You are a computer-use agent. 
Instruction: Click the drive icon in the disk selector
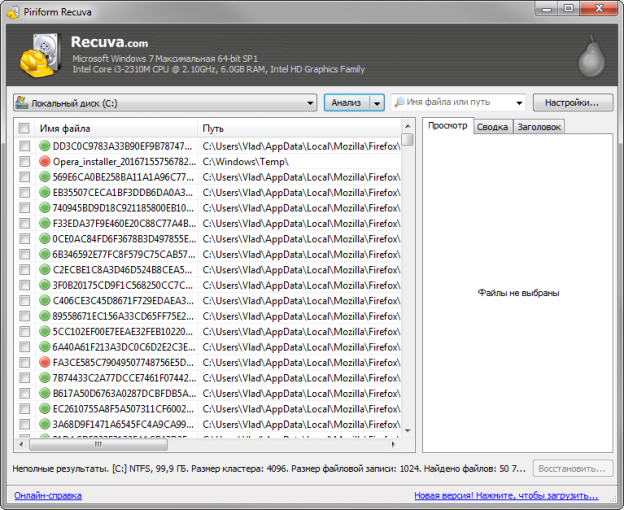click(x=23, y=103)
